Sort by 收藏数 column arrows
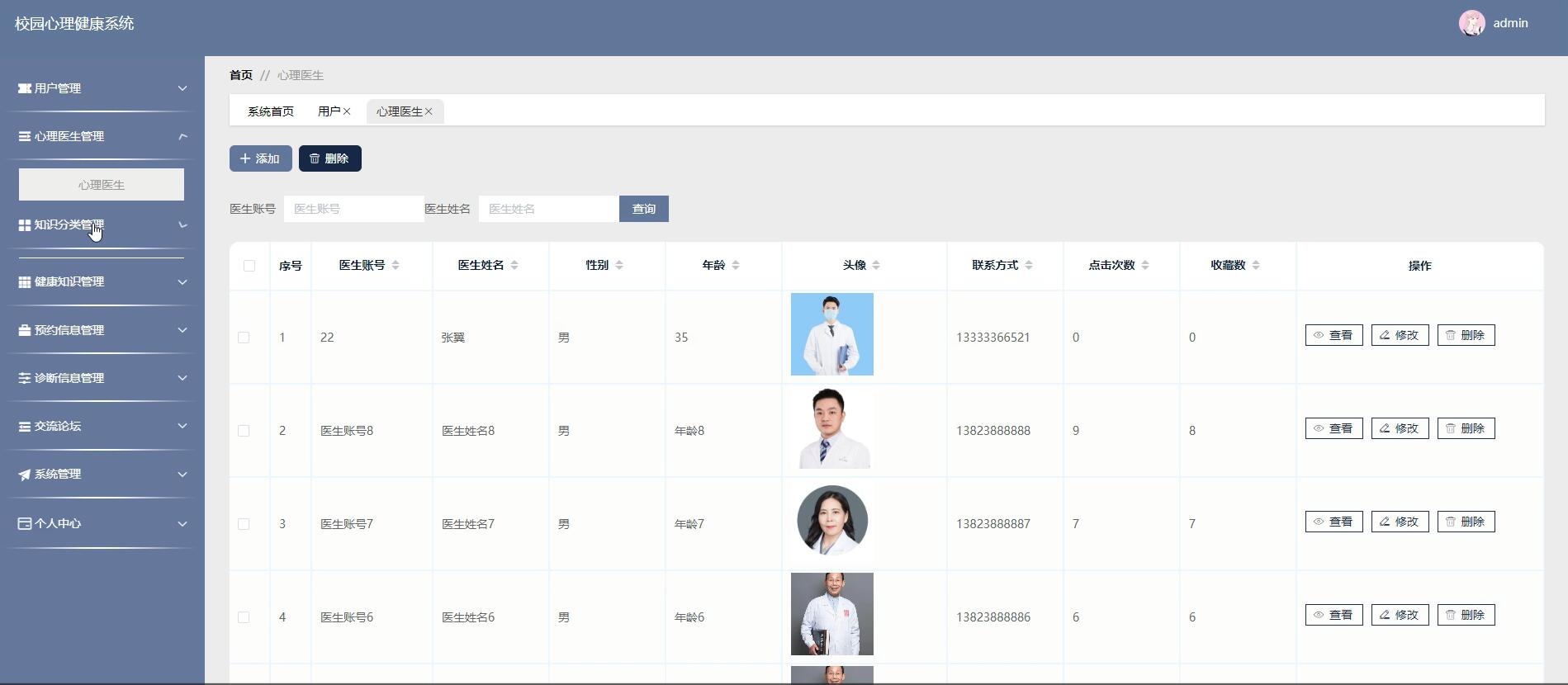This screenshot has width=1568, height=685. tap(1256, 265)
